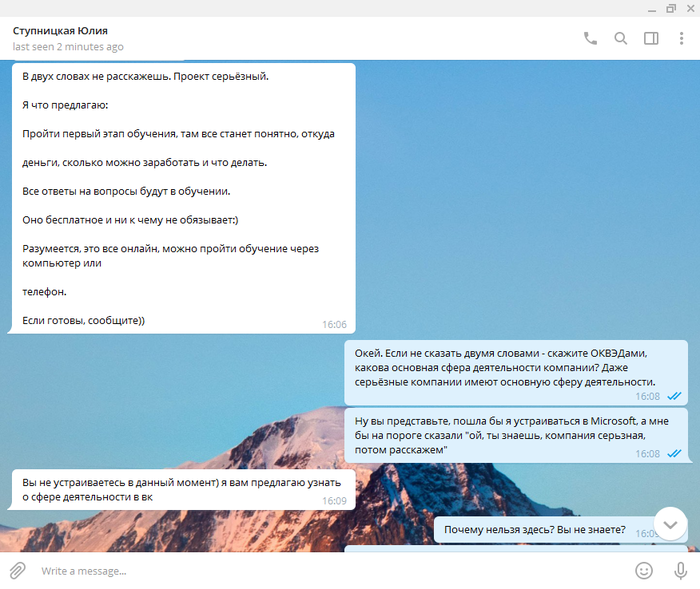
Task: Click the paperclip attach file icon
Action: coord(17,570)
